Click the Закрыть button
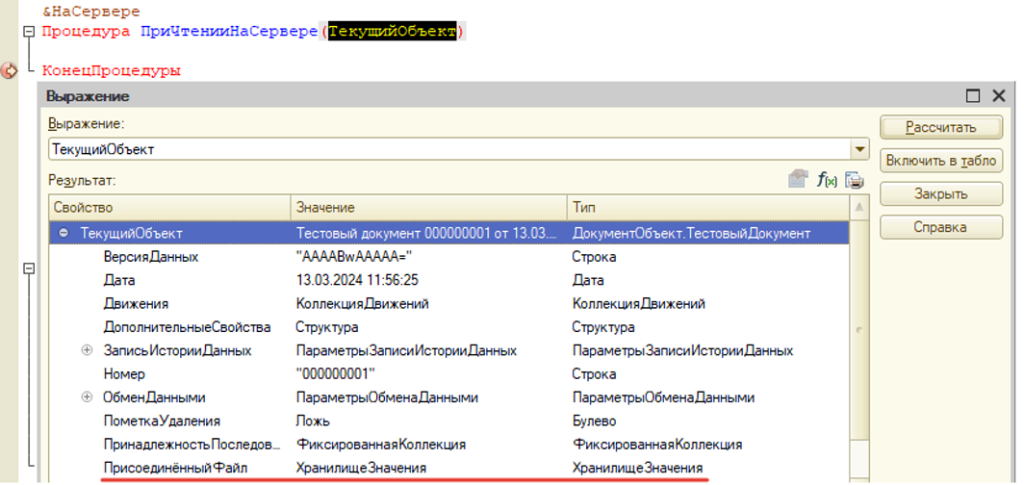 (x=939, y=194)
